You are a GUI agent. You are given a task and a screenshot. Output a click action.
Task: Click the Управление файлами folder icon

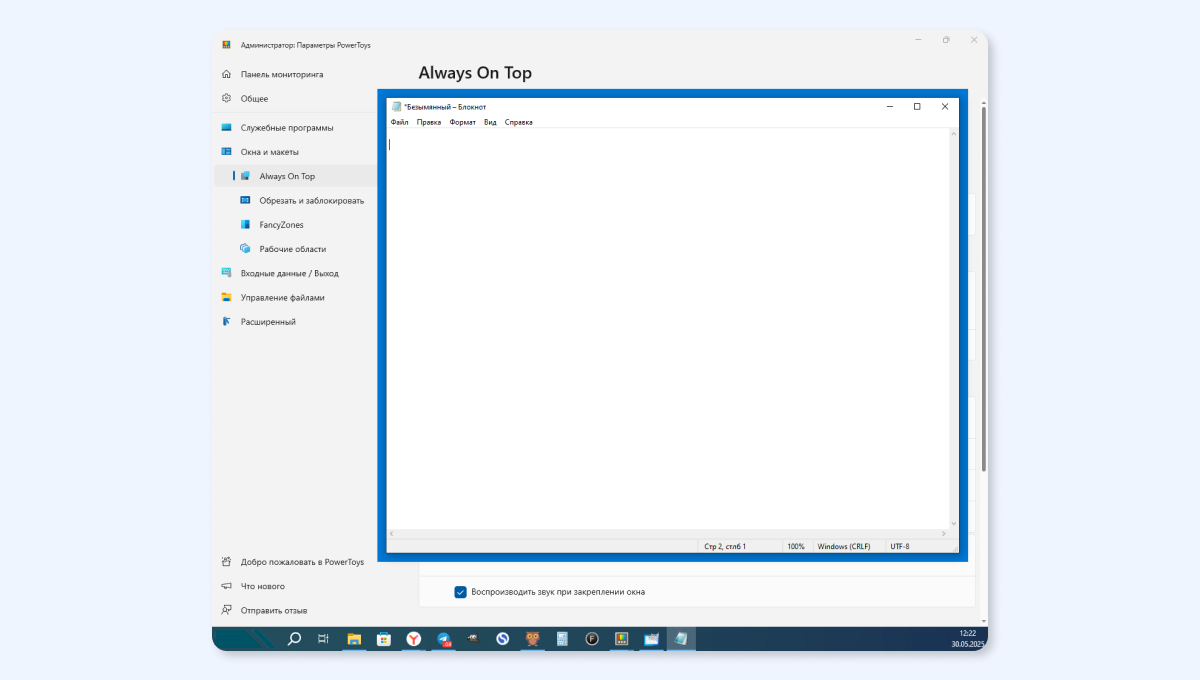[x=227, y=297]
